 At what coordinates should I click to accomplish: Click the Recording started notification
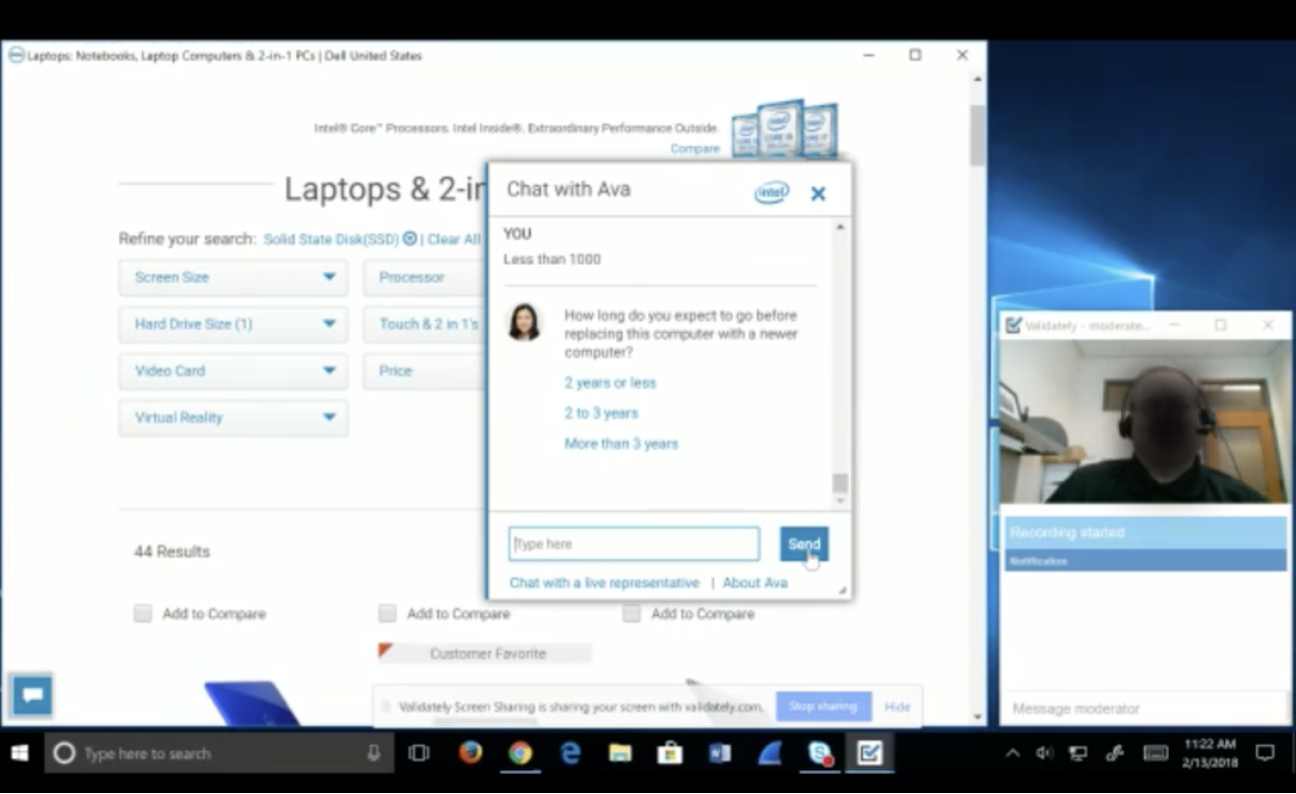pos(1145,543)
